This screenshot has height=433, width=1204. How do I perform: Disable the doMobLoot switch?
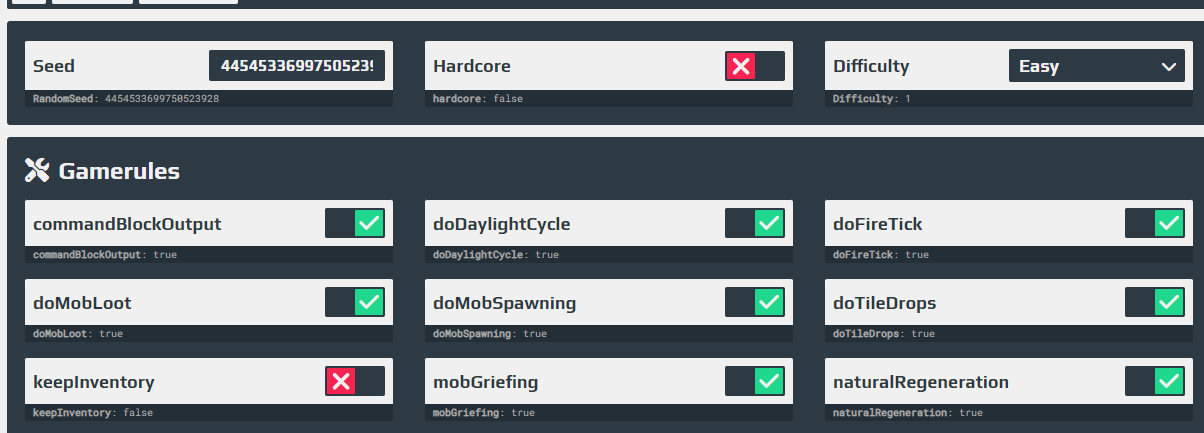355,302
